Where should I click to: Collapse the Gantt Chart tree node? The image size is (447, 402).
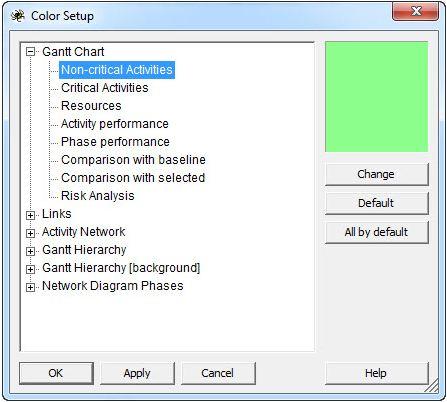(x=30, y=52)
